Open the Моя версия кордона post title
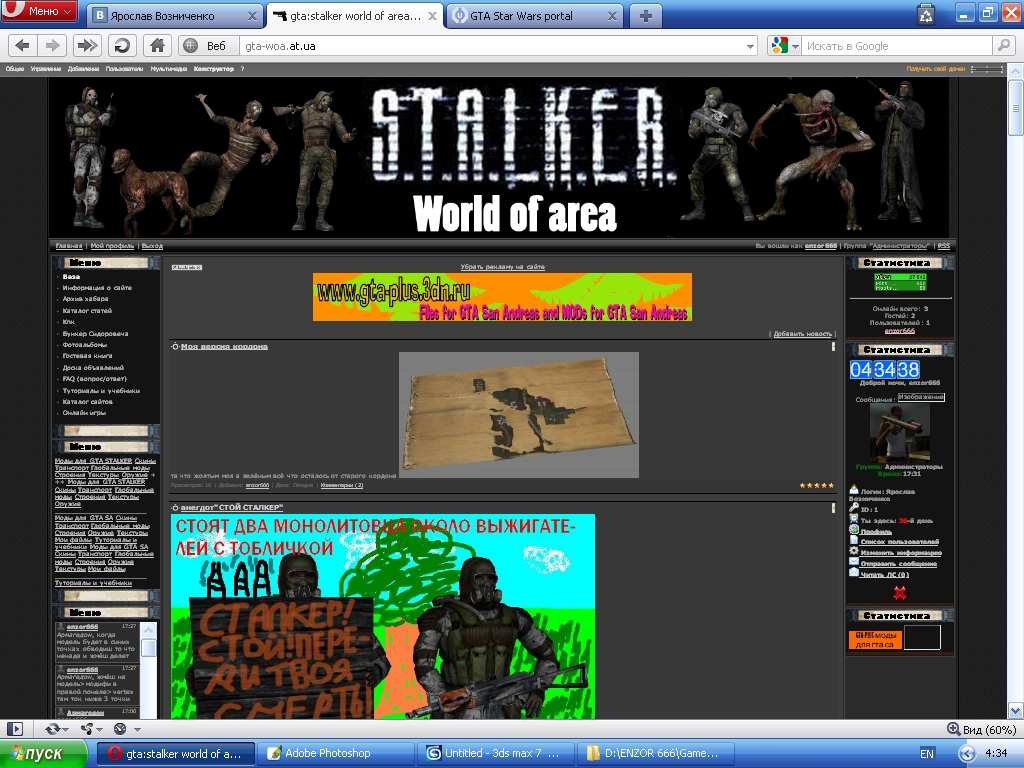Image resolution: width=1024 pixels, height=768 pixels. 224,347
